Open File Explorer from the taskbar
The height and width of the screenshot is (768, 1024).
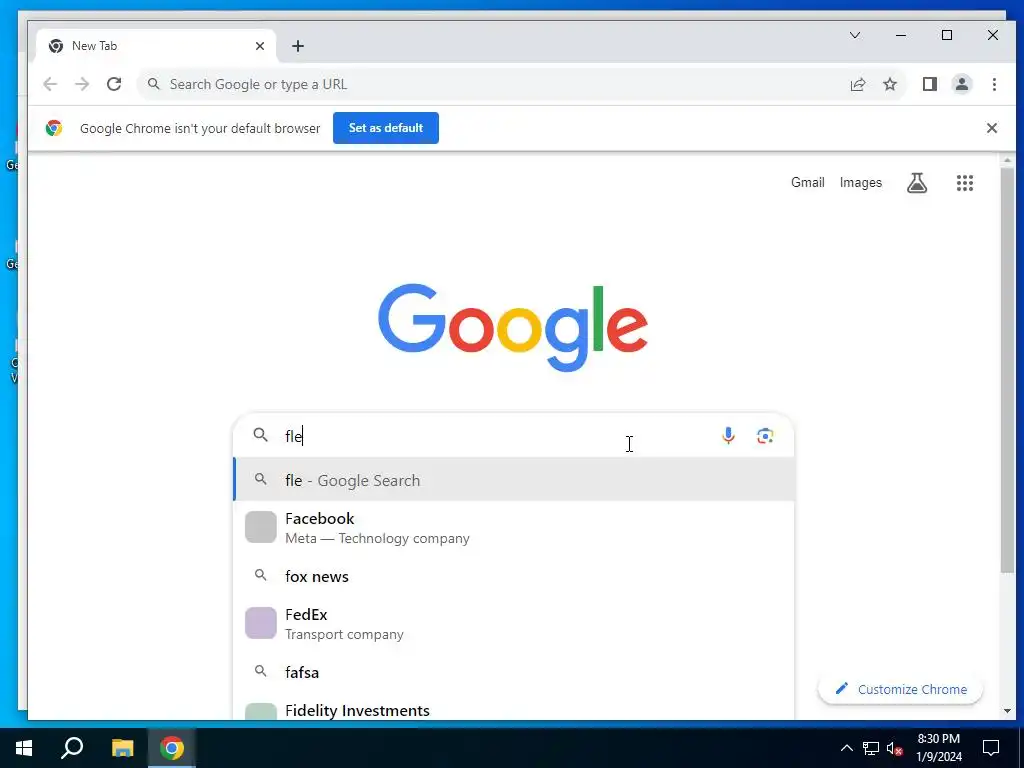[x=122, y=748]
